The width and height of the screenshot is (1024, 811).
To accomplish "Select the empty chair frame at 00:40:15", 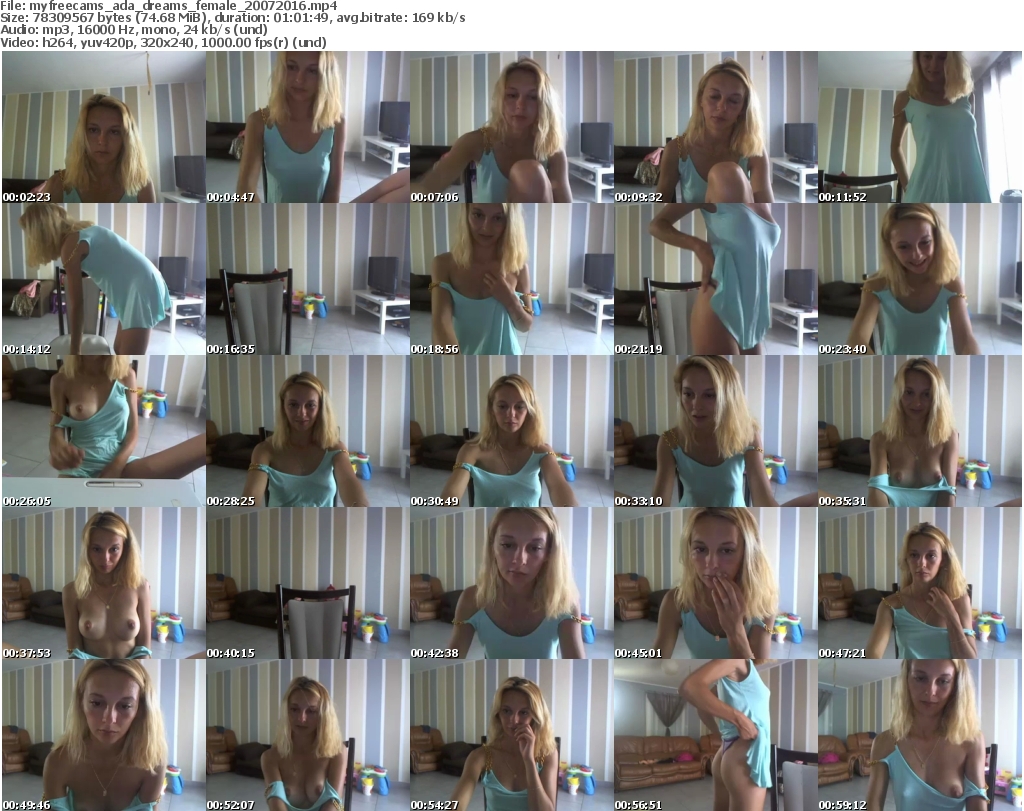I will (308, 583).
